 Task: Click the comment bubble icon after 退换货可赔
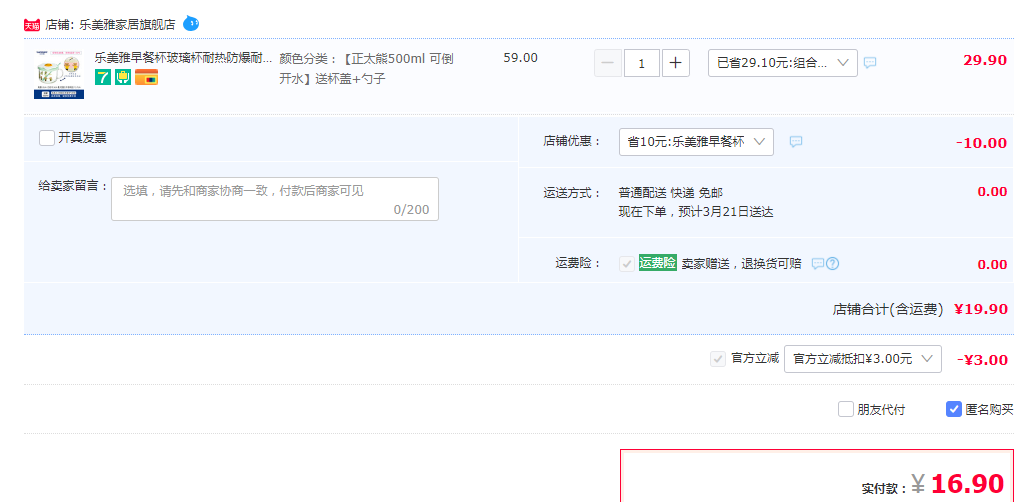[817, 264]
